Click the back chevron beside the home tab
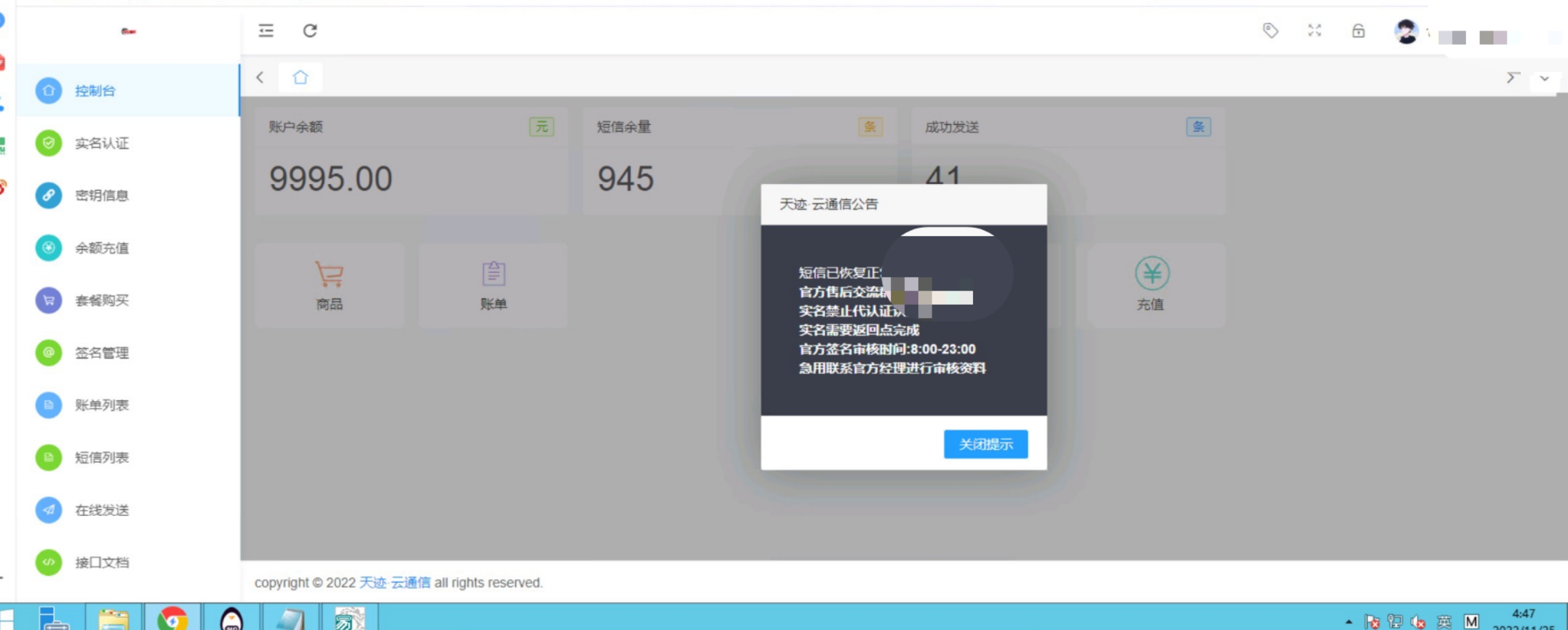1568x630 pixels. tap(260, 77)
